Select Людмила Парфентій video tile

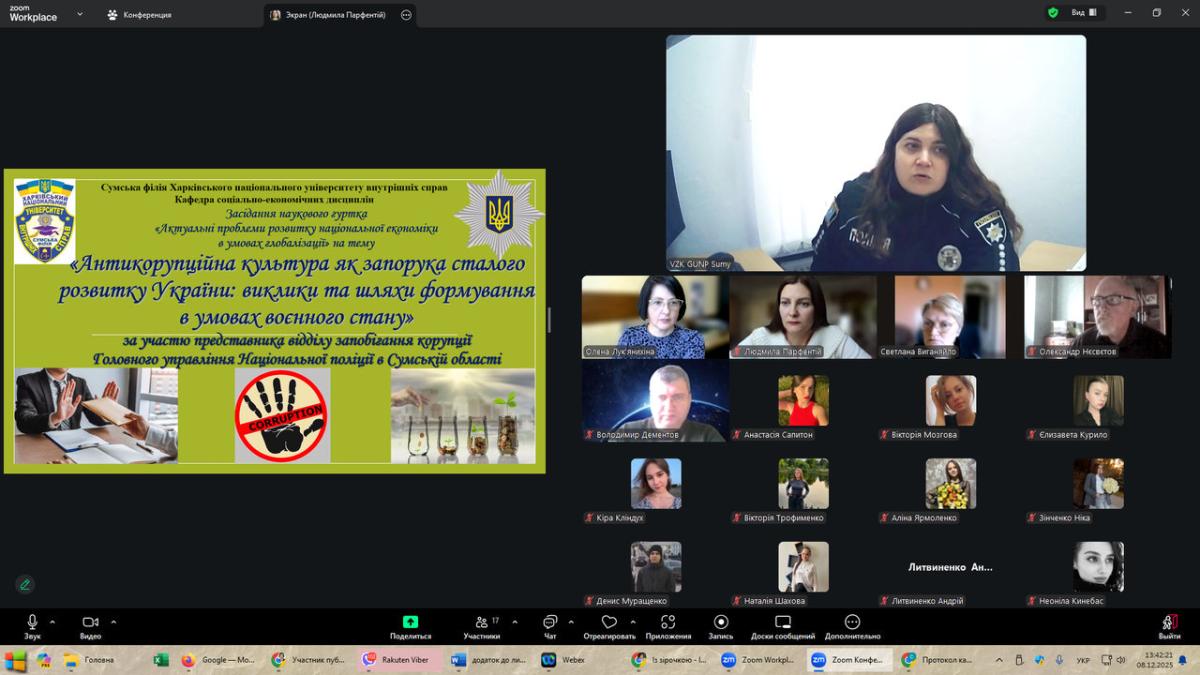coord(803,317)
